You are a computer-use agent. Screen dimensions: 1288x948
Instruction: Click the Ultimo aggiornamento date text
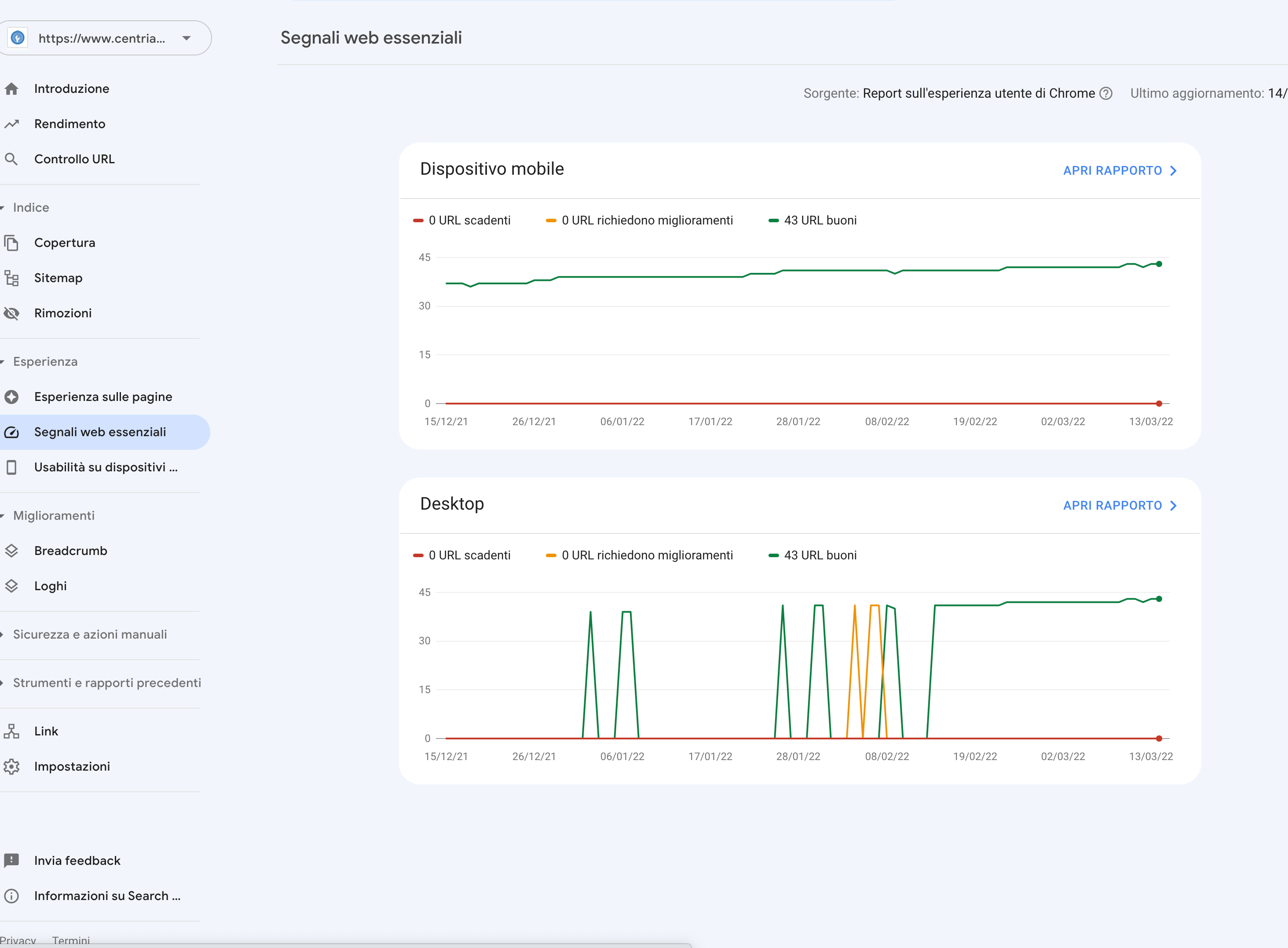(x=1278, y=94)
